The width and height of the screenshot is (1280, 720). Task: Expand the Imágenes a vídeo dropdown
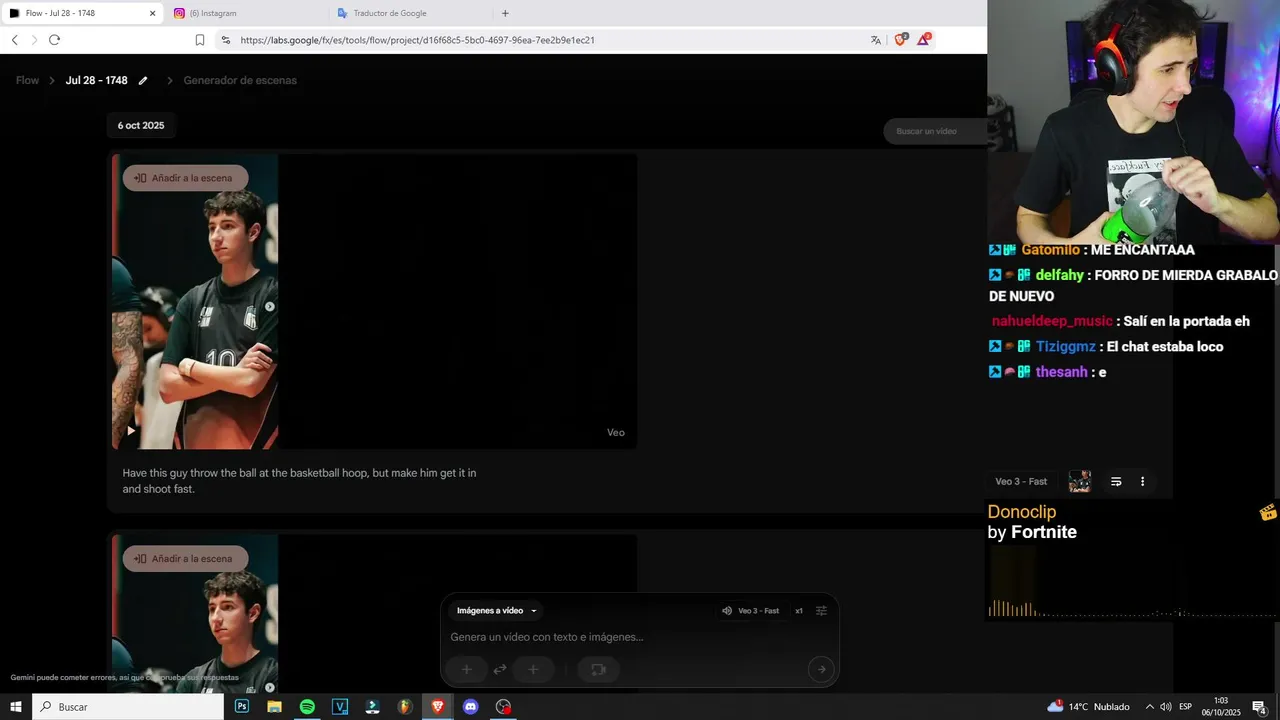[497, 611]
